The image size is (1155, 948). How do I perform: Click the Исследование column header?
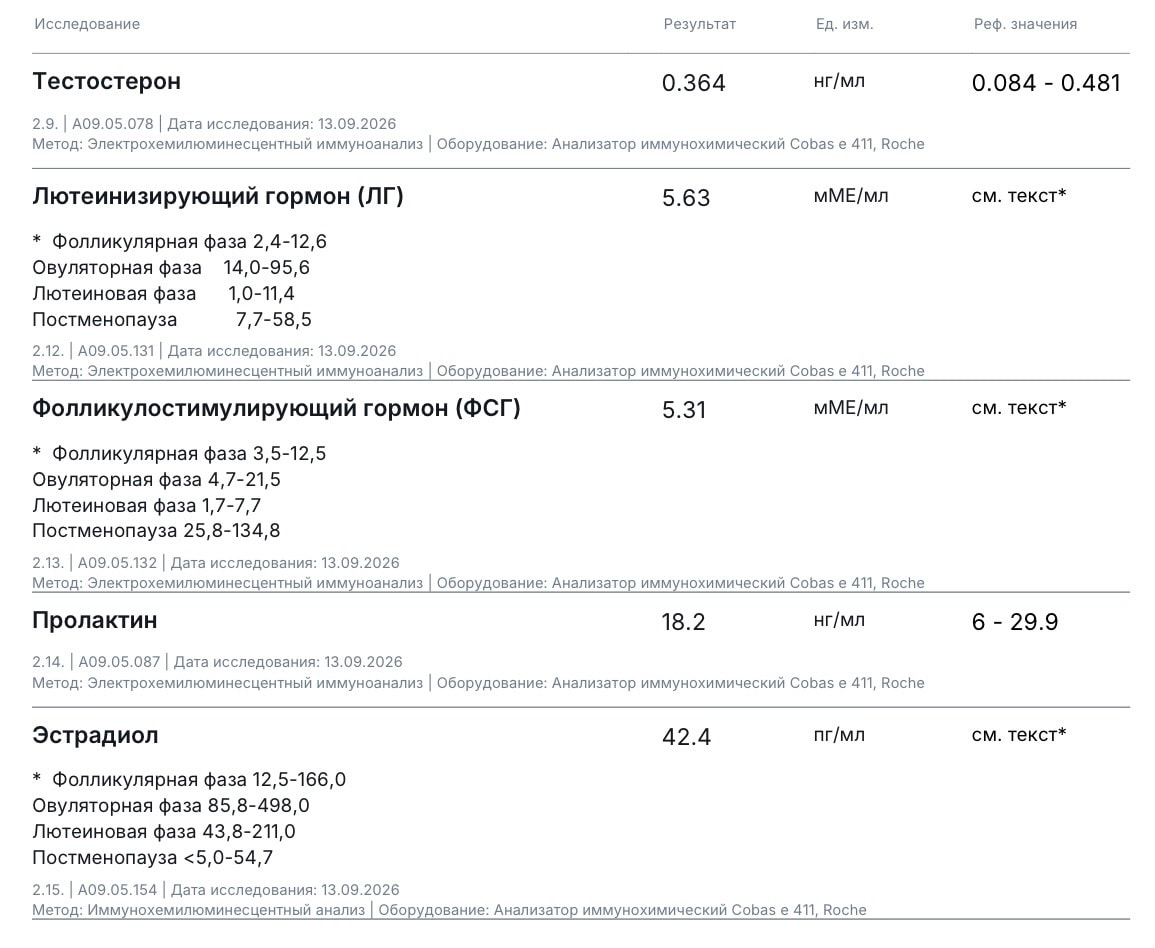click(x=87, y=24)
